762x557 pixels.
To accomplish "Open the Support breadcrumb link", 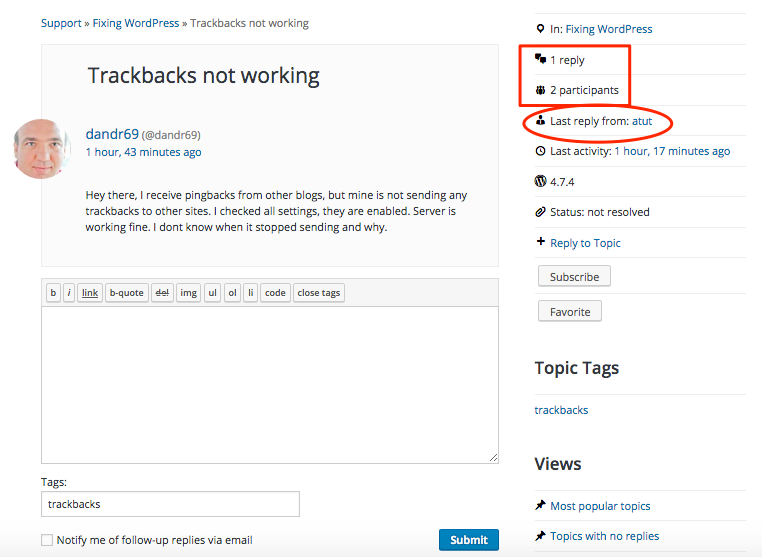I will point(61,23).
